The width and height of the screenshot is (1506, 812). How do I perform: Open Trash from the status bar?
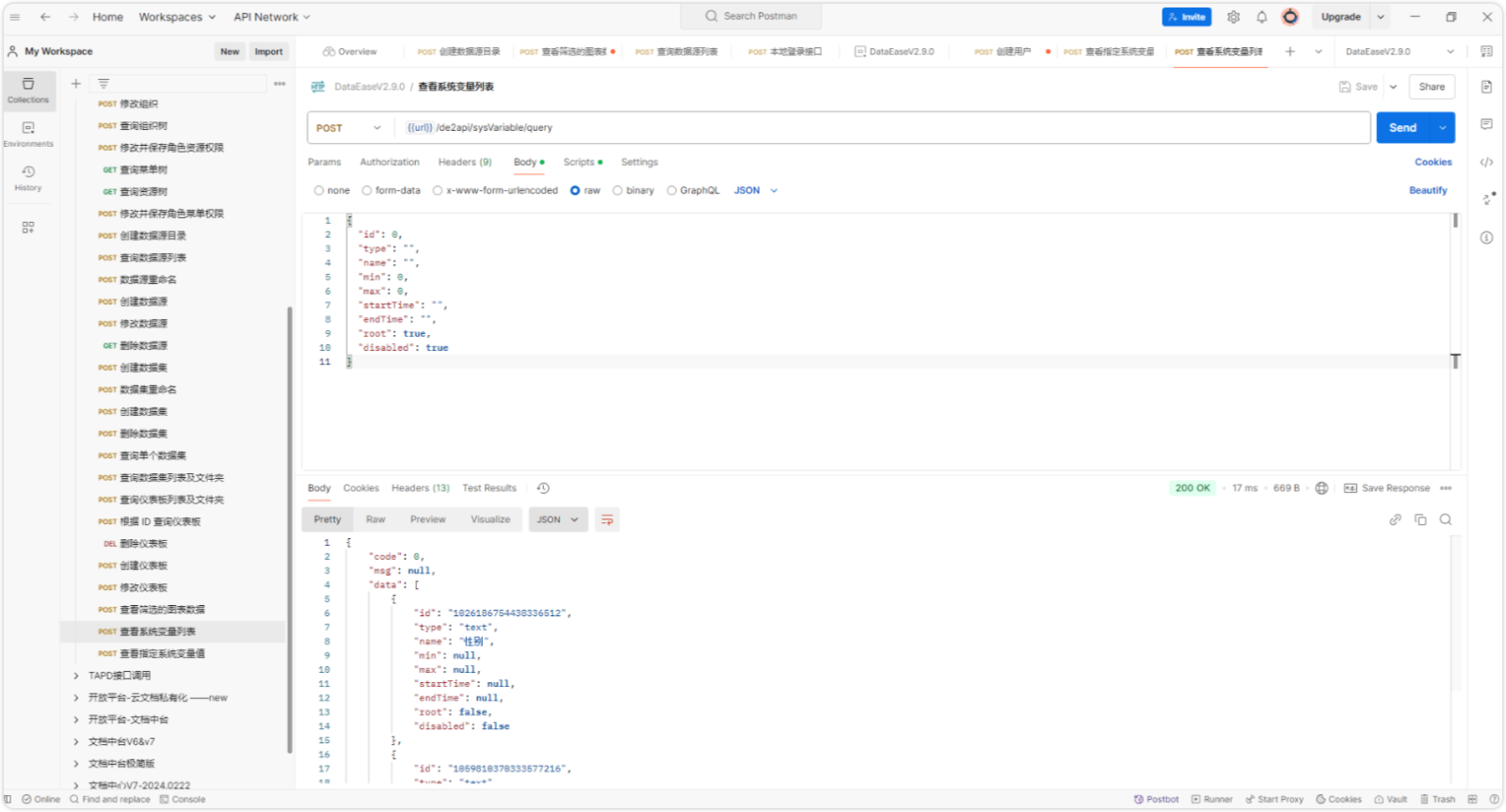1437,800
